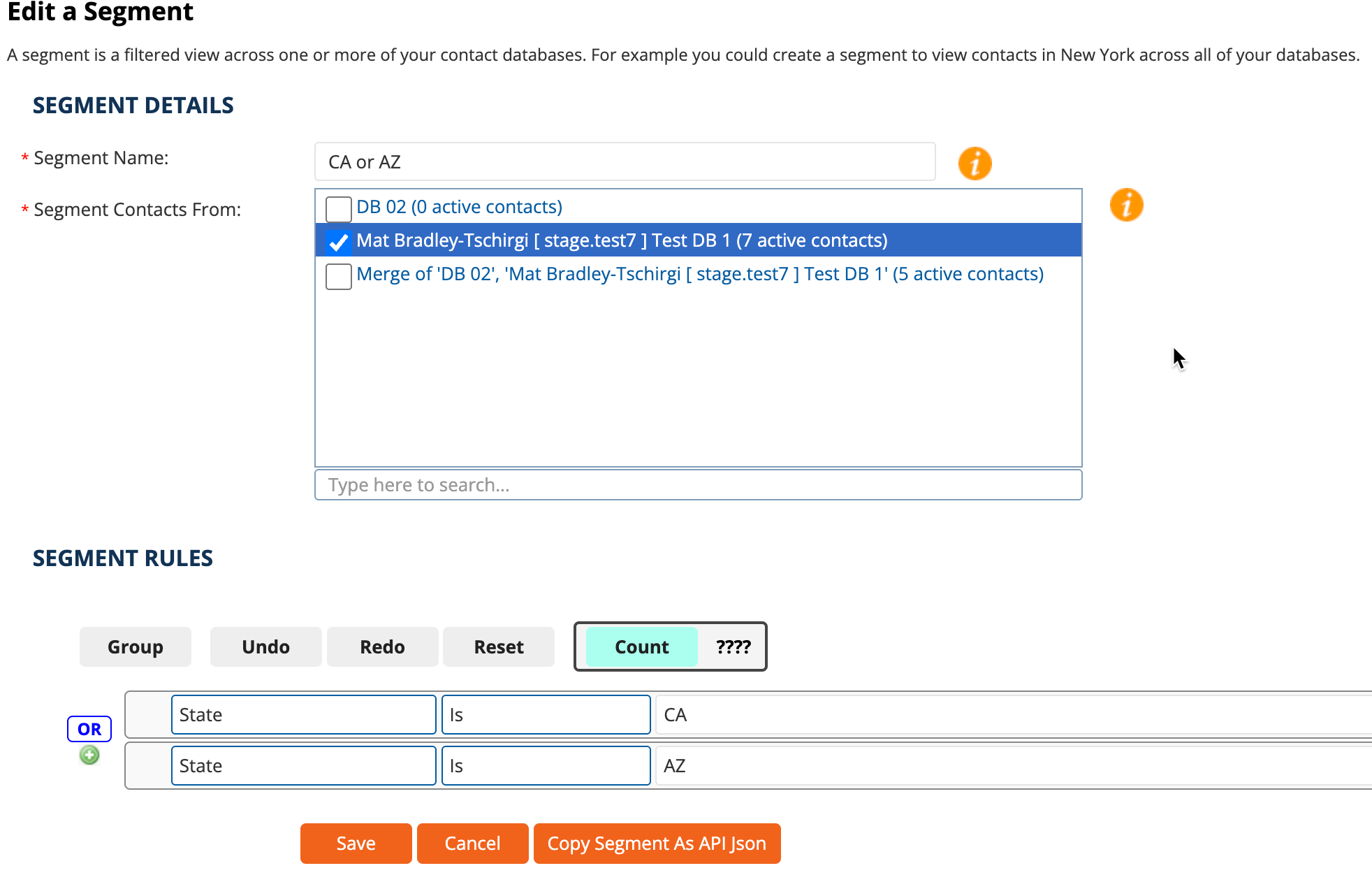Check the Merge of DB 02 checkbox
Image resolution: width=1372 pixels, height=882 pixels.
point(339,276)
